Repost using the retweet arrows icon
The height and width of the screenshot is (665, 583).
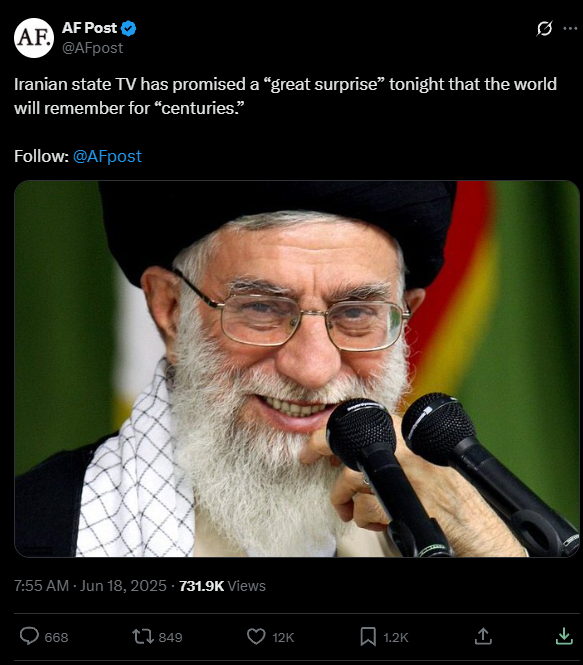coord(143,637)
